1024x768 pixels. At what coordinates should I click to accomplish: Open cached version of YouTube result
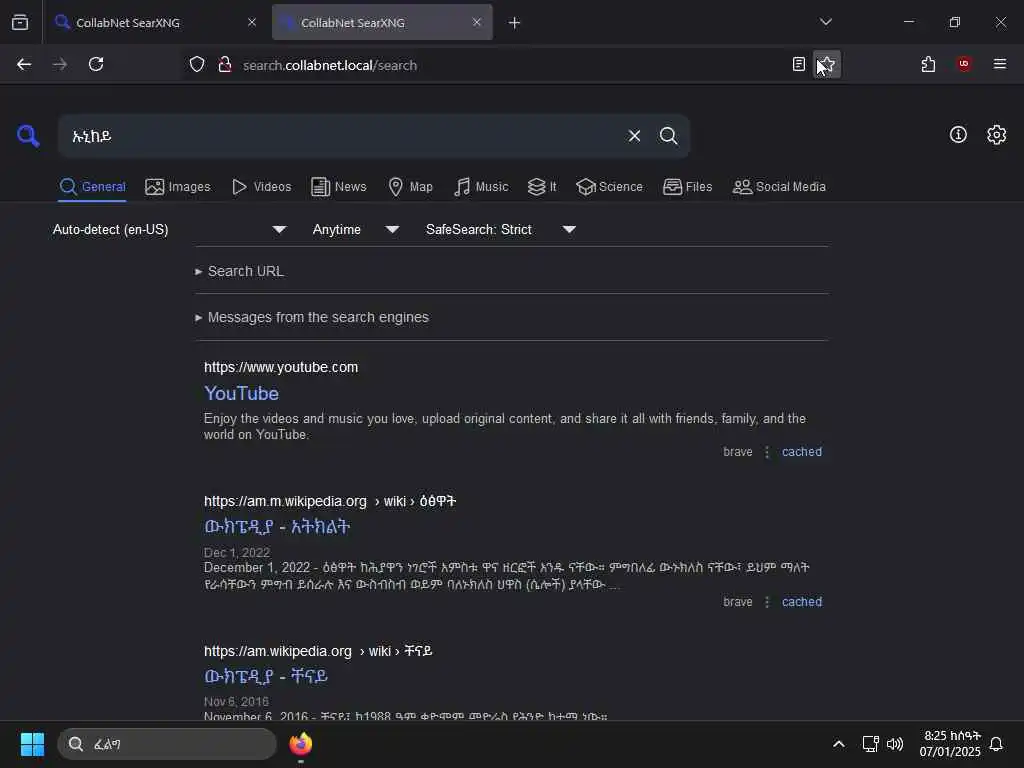(x=801, y=452)
